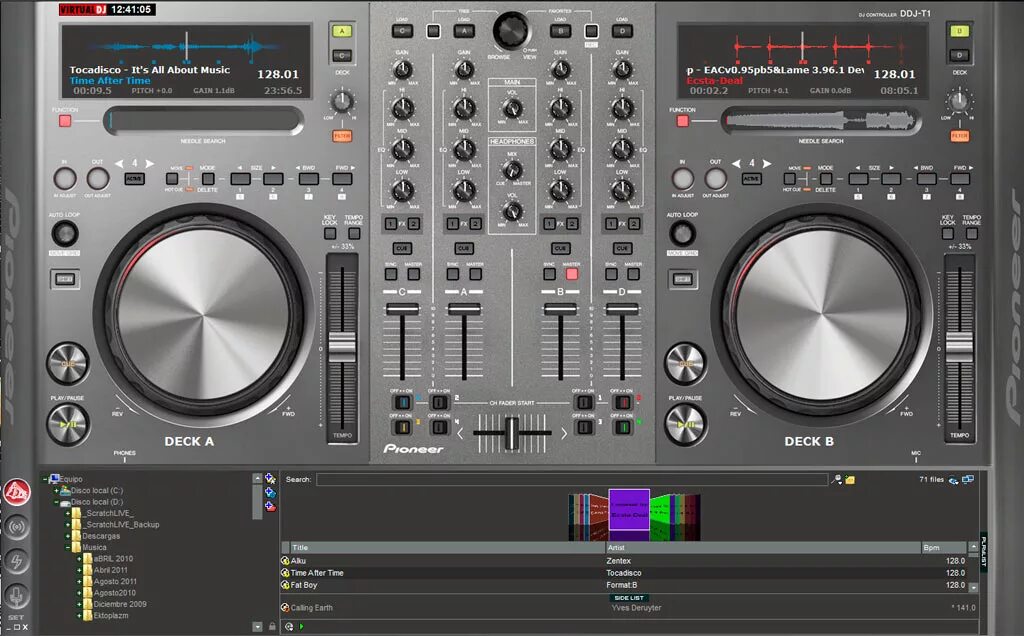
Task: Select deck D button on right deck selector
Action: coord(959,55)
